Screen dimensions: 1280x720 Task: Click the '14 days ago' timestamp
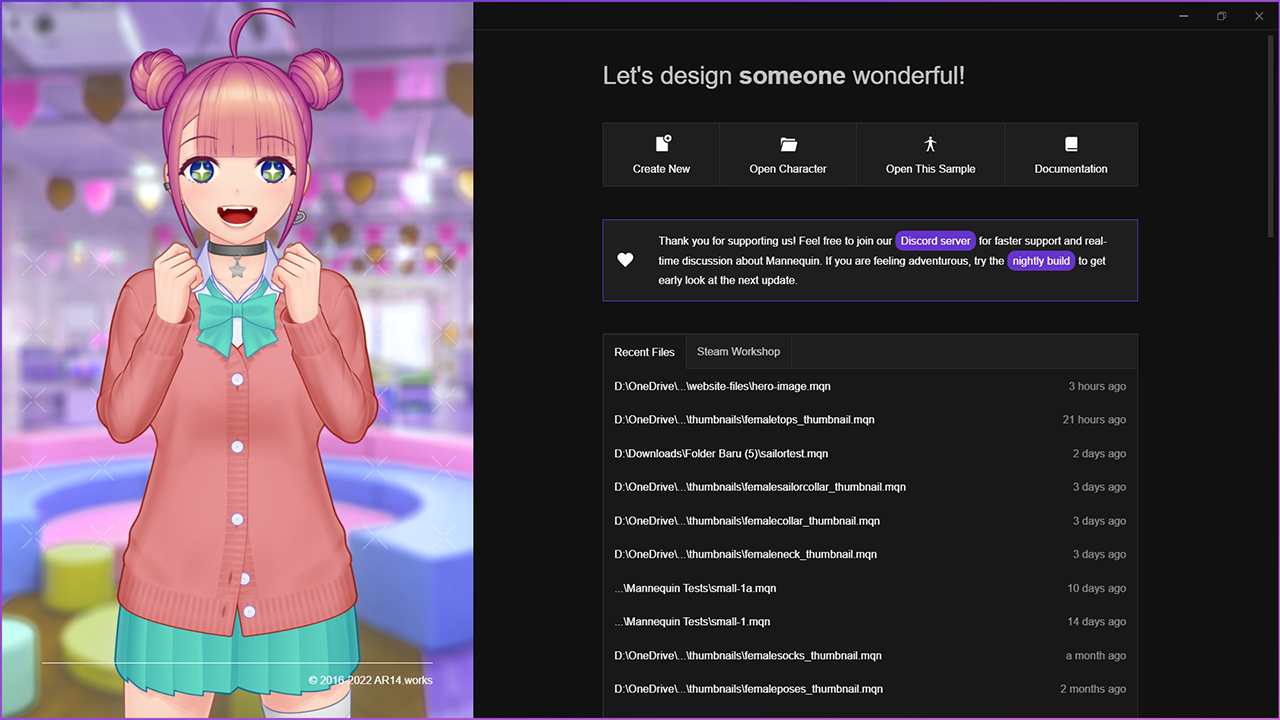(1096, 622)
